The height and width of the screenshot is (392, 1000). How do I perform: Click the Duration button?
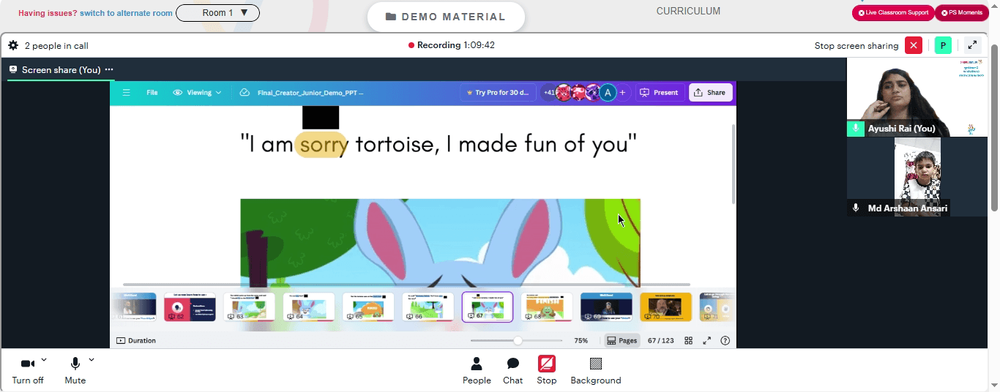tap(136, 340)
